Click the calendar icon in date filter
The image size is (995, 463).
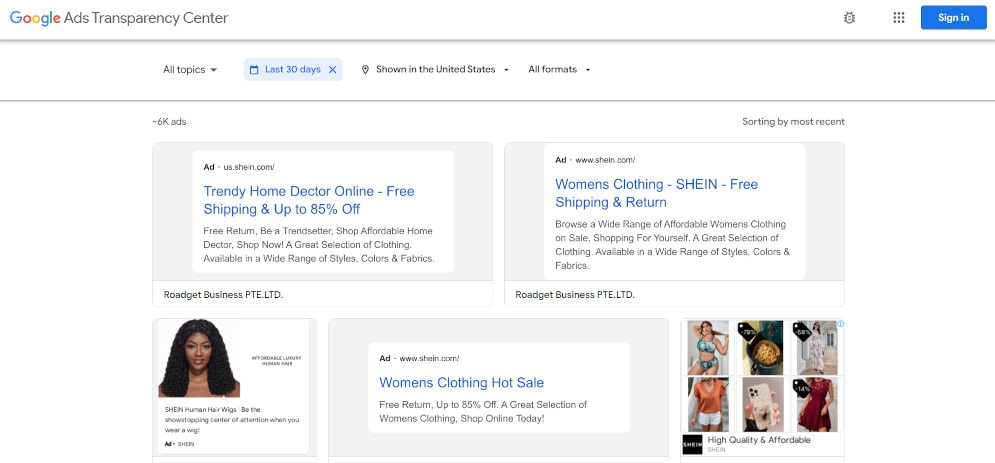pyautogui.click(x=254, y=70)
